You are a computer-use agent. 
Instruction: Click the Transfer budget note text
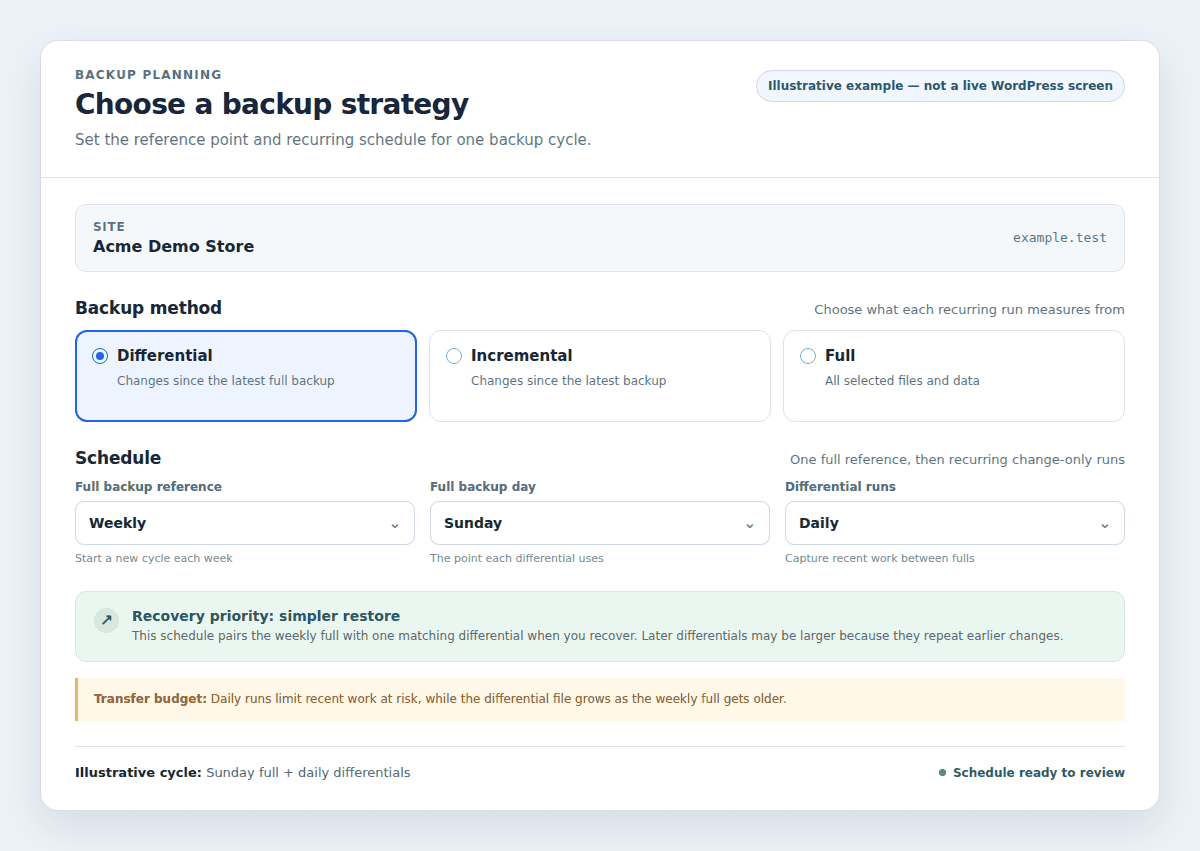click(440, 699)
